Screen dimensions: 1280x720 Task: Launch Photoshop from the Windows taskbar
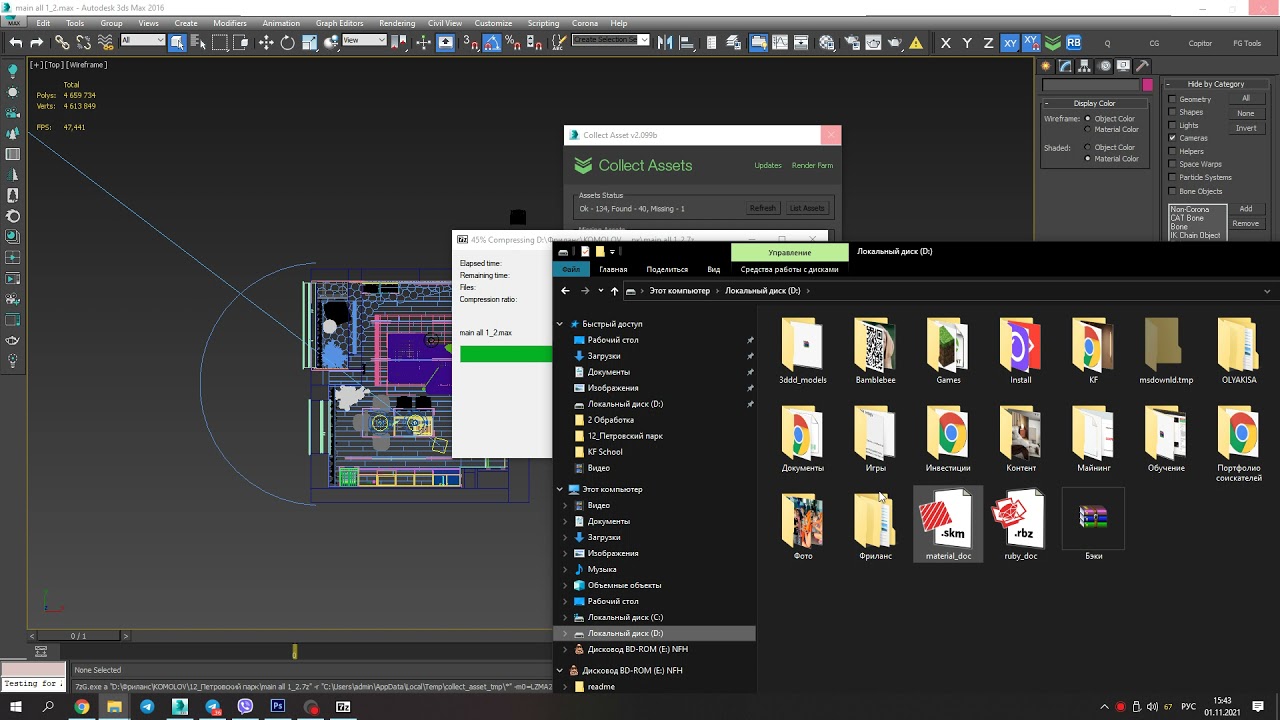click(x=278, y=707)
